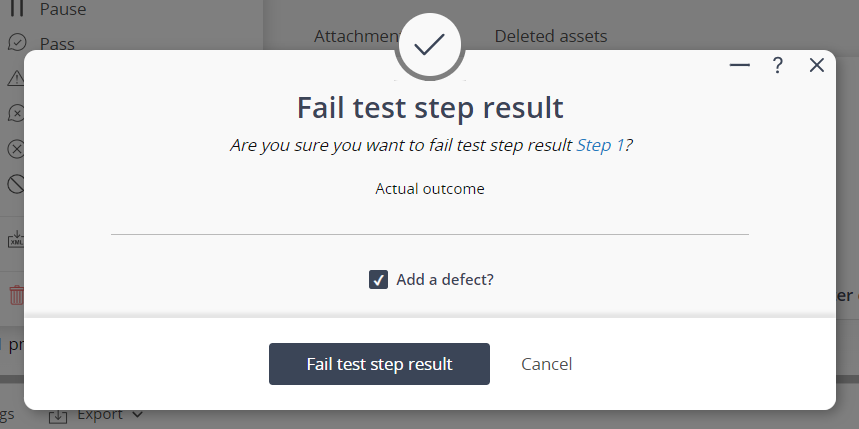Screen dimensions: 859x429
Task: Switch to the Deleted assets tab
Action: click(x=551, y=36)
